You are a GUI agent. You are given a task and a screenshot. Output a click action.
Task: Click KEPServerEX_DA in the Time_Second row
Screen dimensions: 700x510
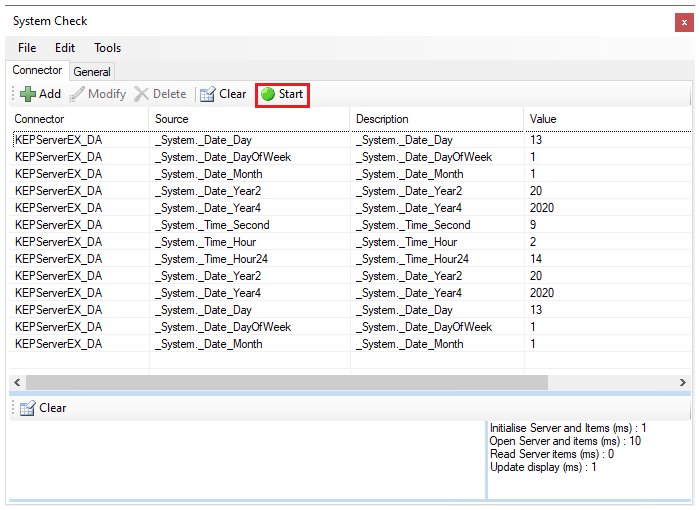click(x=58, y=225)
